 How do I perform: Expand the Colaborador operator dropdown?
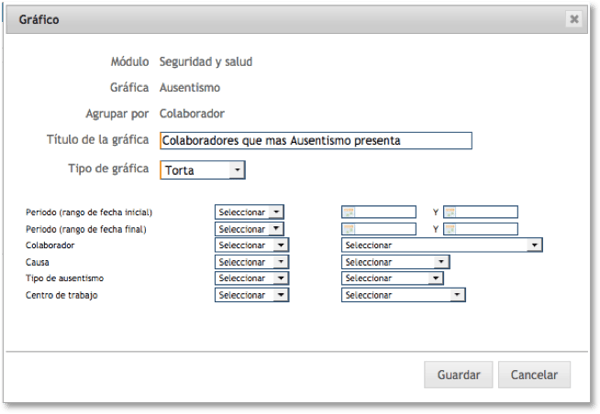pos(252,245)
